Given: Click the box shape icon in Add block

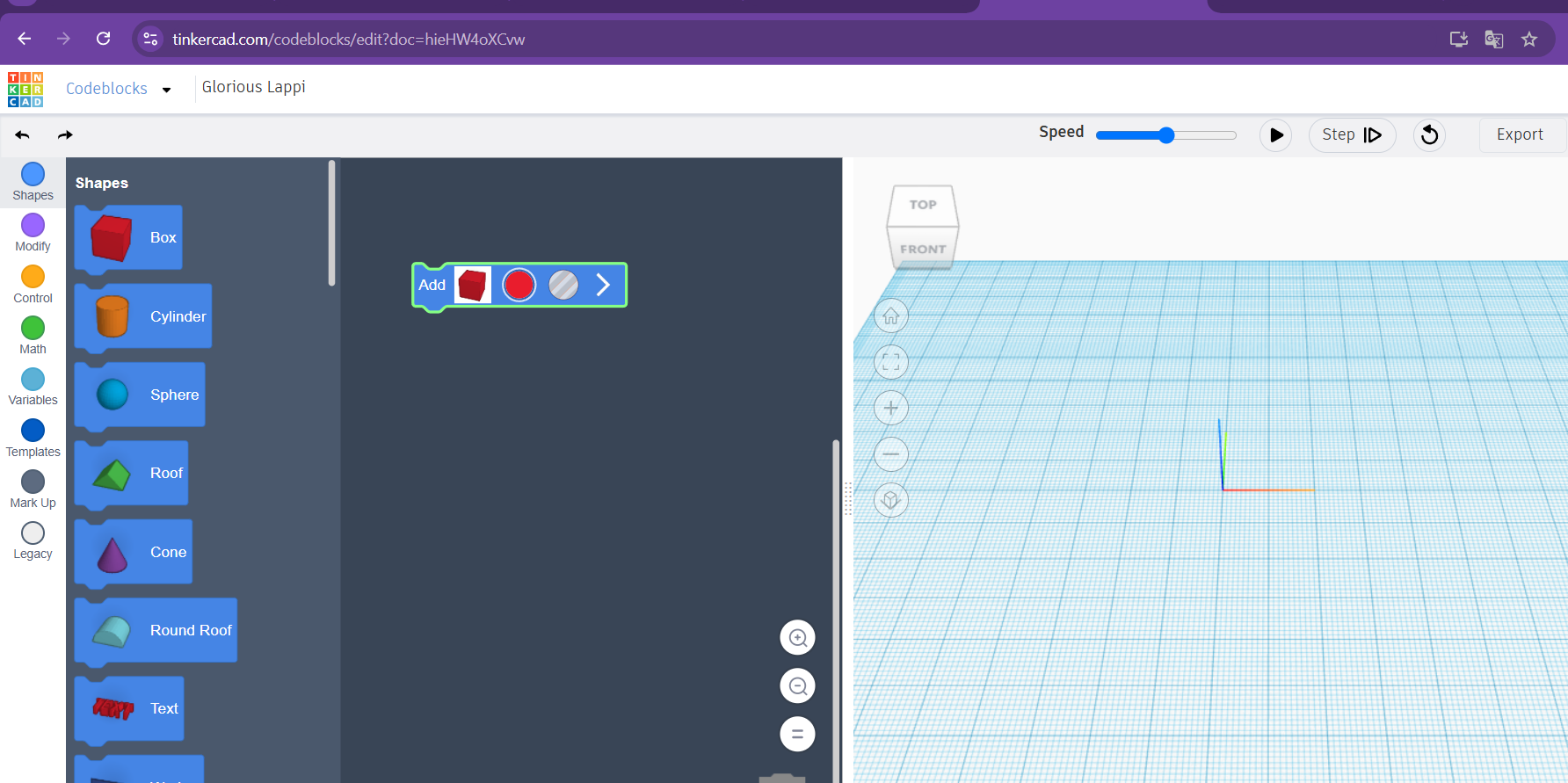Looking at the screenshot, I should coord(473,285).
